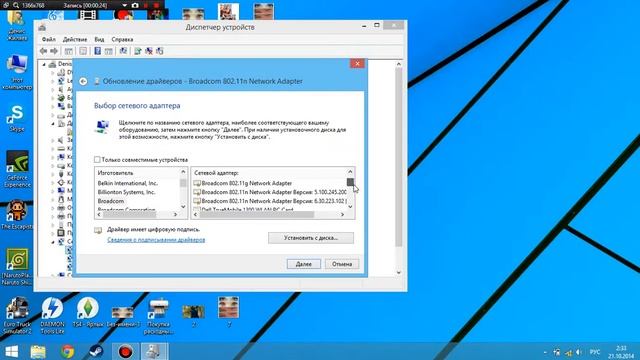Click the camera icon in recording bar
This screenshot has height=360, width=640.
[135, 5]
